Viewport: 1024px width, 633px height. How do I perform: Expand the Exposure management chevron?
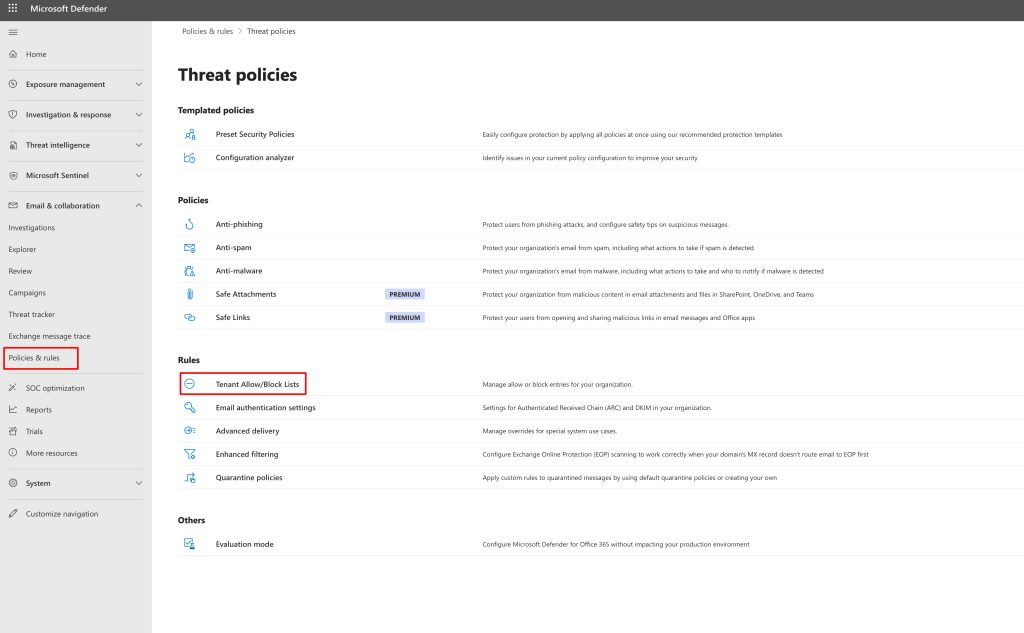tap(138, 84)
